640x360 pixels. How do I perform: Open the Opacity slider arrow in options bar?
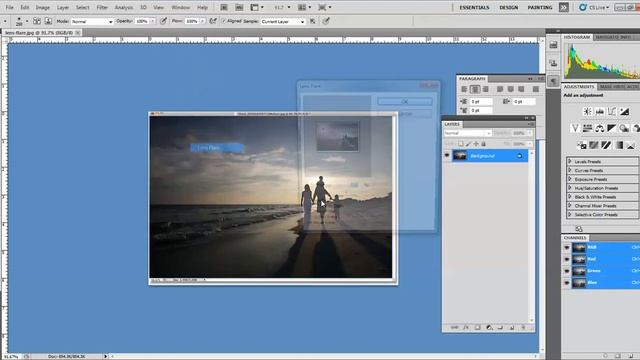pyautogui.click(x=153, y=21)
